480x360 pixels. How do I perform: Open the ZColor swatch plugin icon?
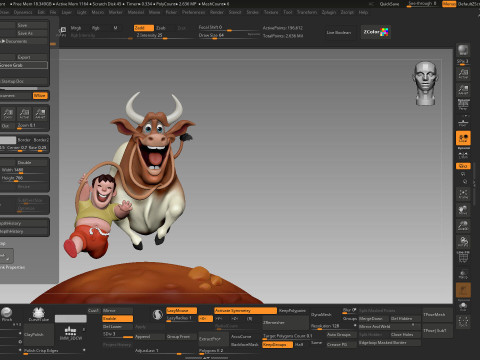pyautogui.click(x=376, y=32)
